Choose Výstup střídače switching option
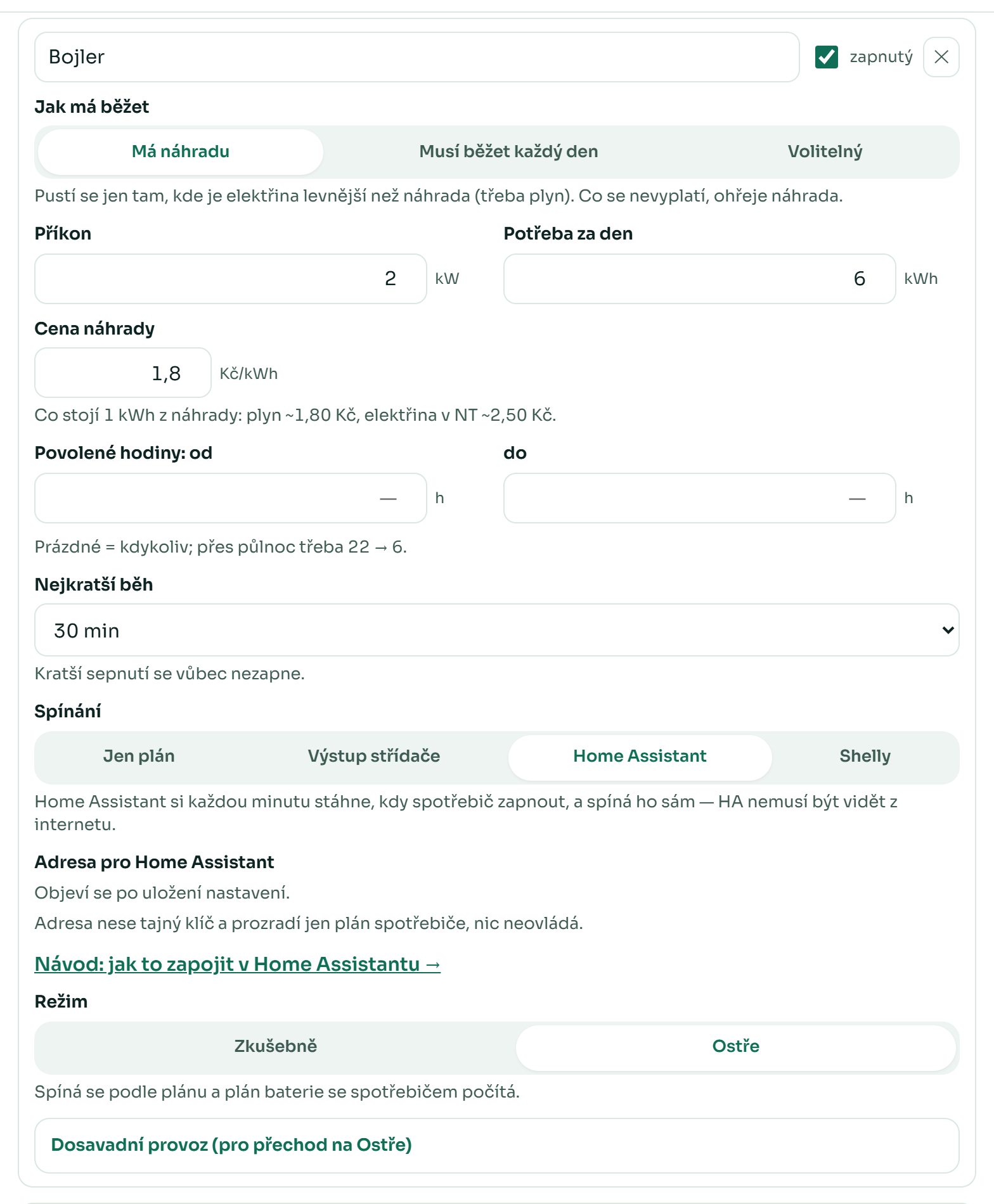994x1204 pixels. click(374, 756)
